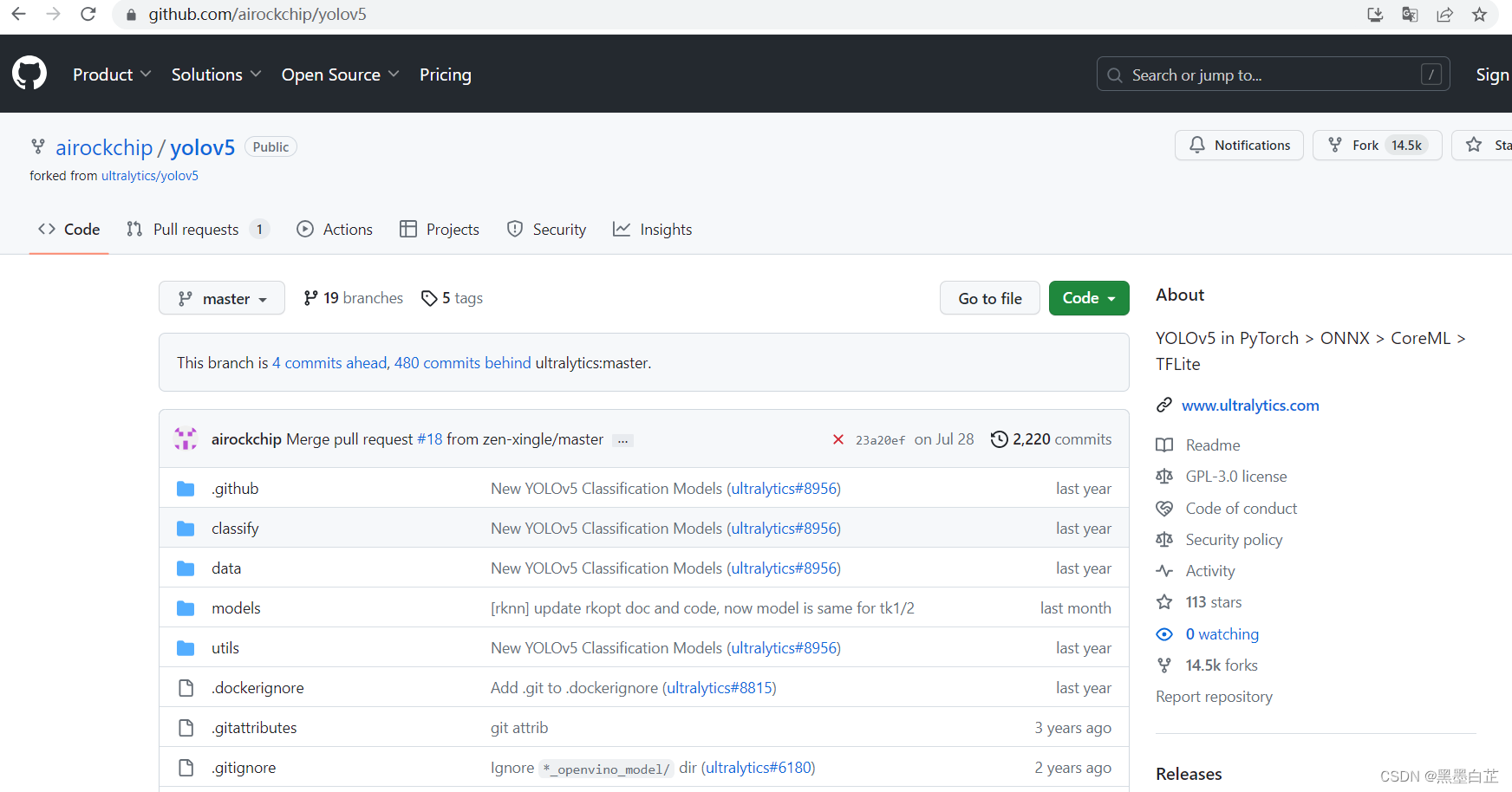
Task: Click the .github folder icon
Action: 186,489
